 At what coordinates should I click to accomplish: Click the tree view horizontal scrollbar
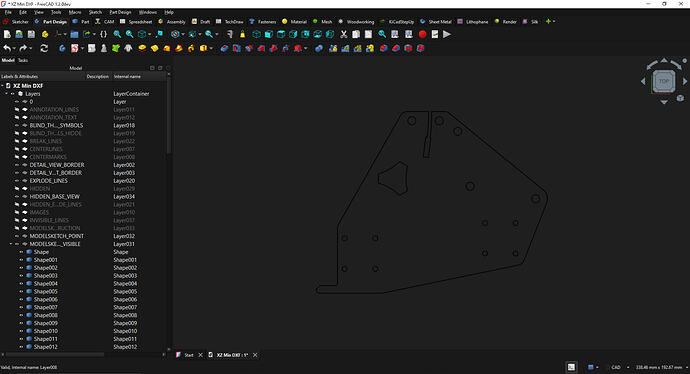(54, 354)
